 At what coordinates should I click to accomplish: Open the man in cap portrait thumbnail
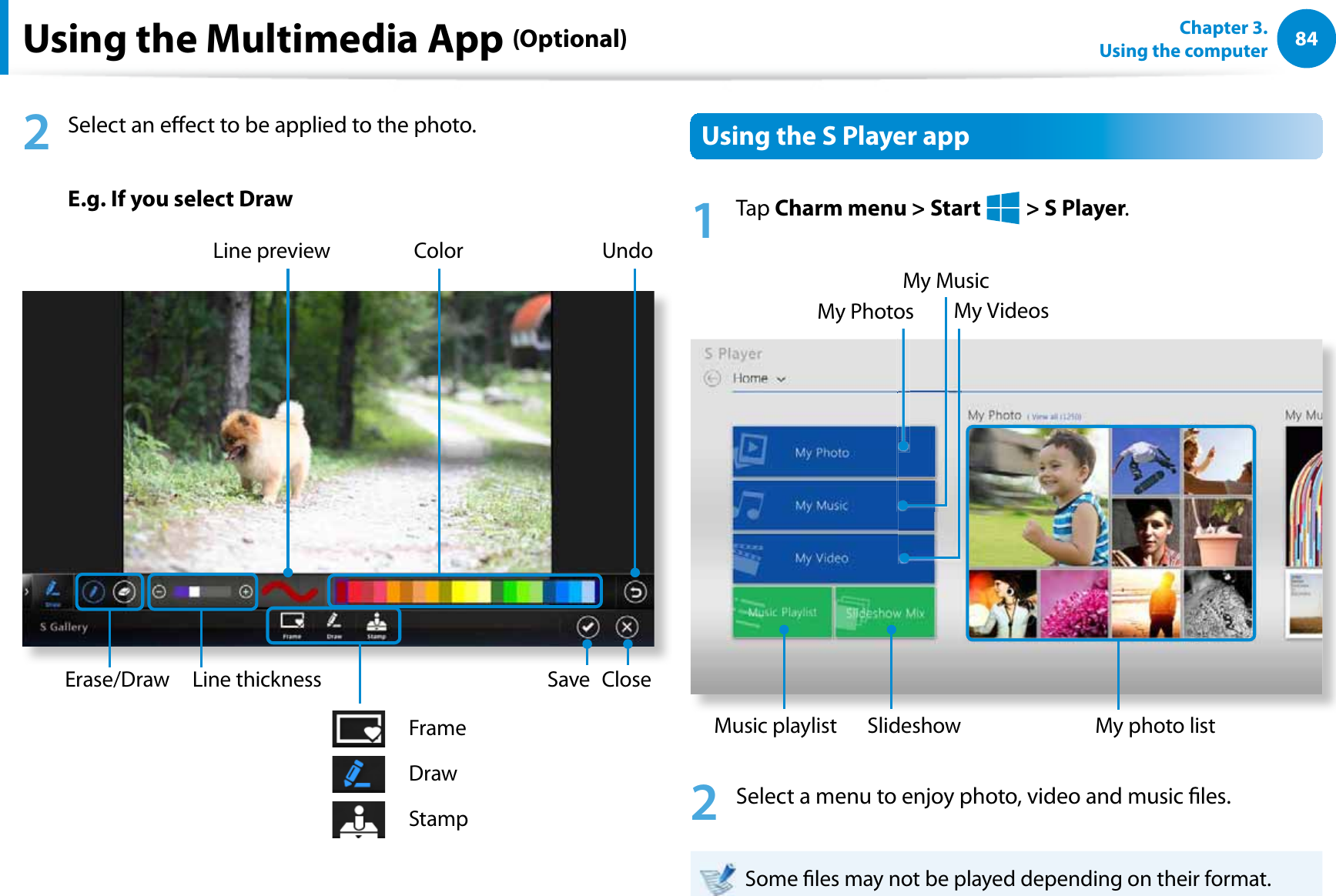click(x=1145, y=532)
